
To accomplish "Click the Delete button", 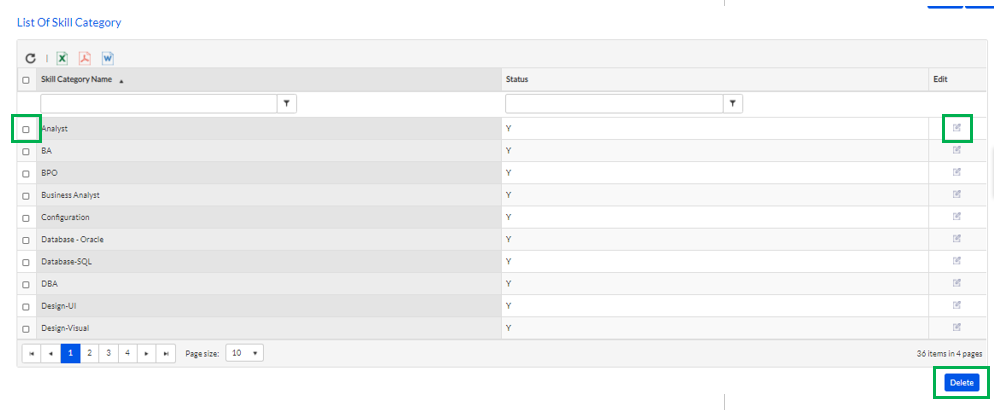I will [x=962, y=383].
